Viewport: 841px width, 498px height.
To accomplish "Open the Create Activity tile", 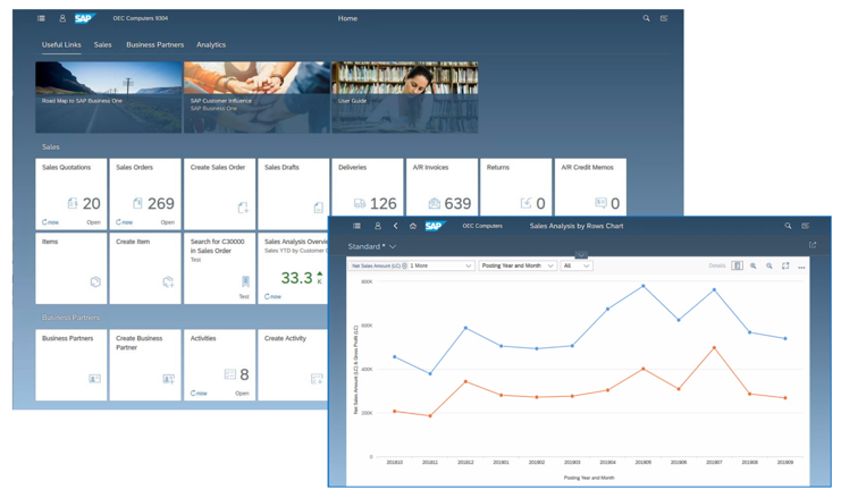I will [x=293, y=365].
